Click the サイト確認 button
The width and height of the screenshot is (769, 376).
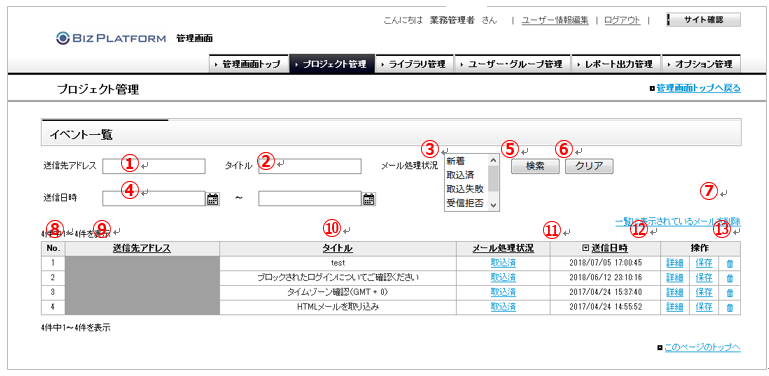(x=704, y=20)
